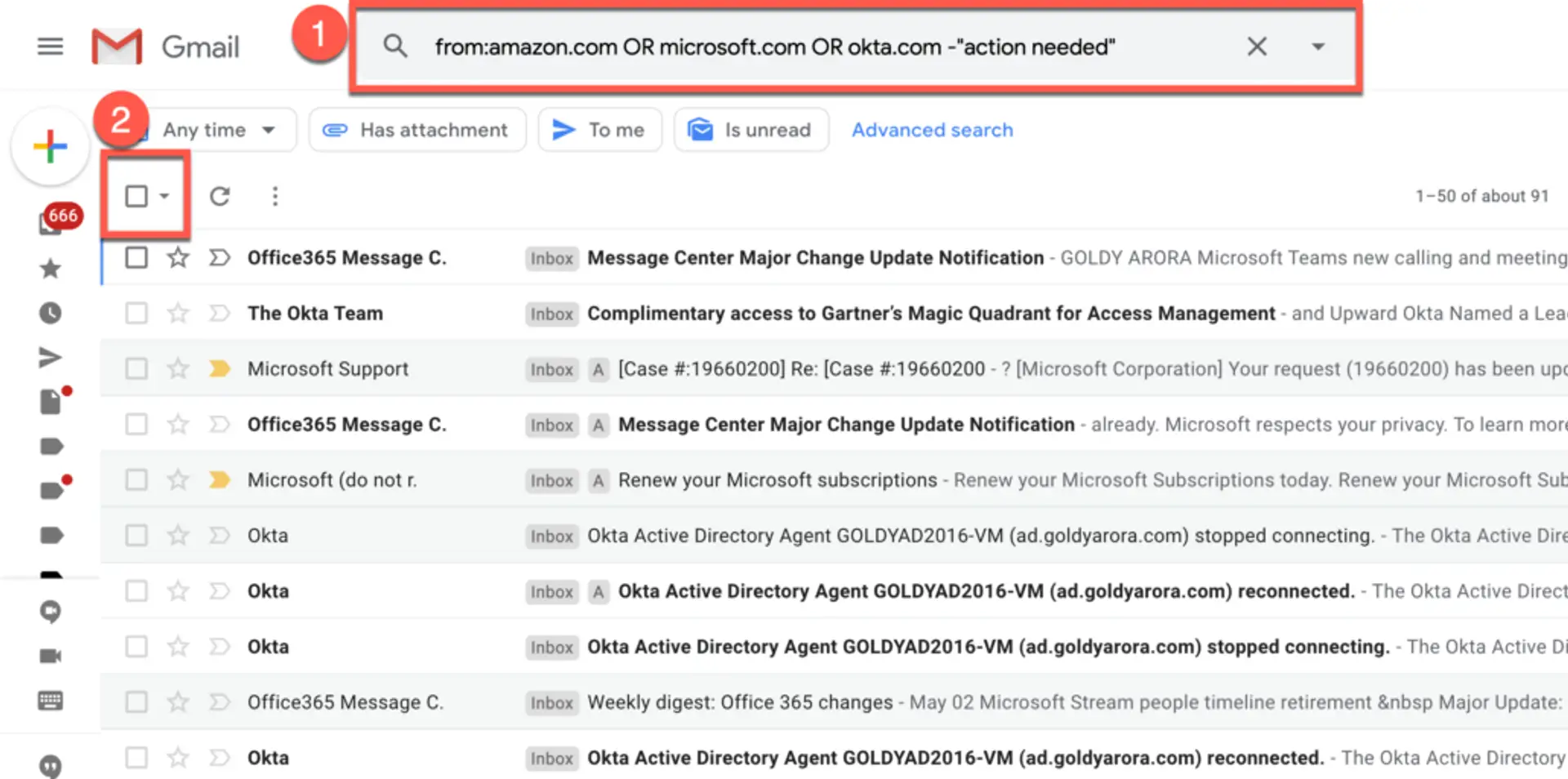Click the Gmail logo
The height and width of the screenshot is (779, 1568).
166,47
